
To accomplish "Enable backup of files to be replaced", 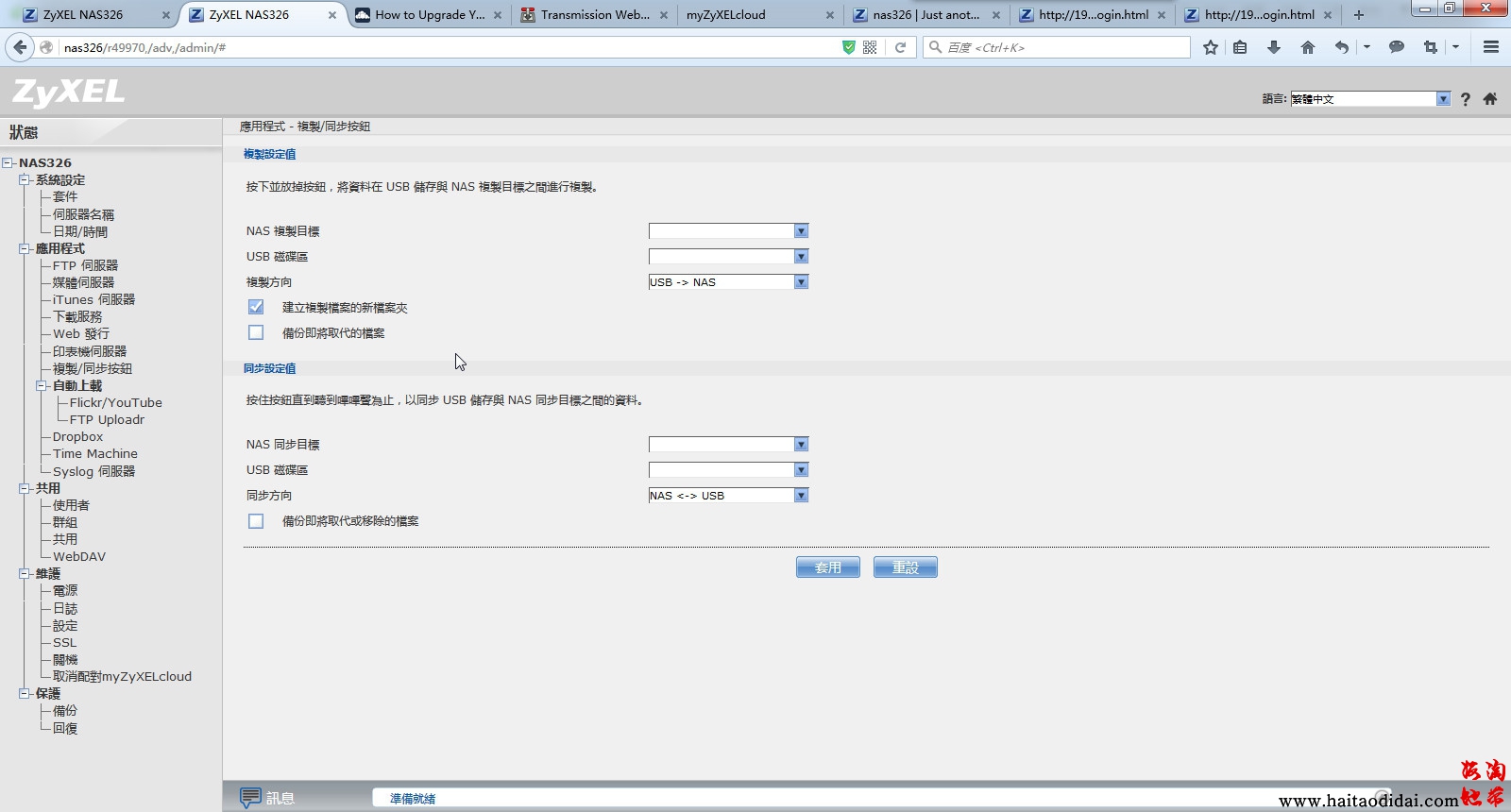I will coord(256,332).
